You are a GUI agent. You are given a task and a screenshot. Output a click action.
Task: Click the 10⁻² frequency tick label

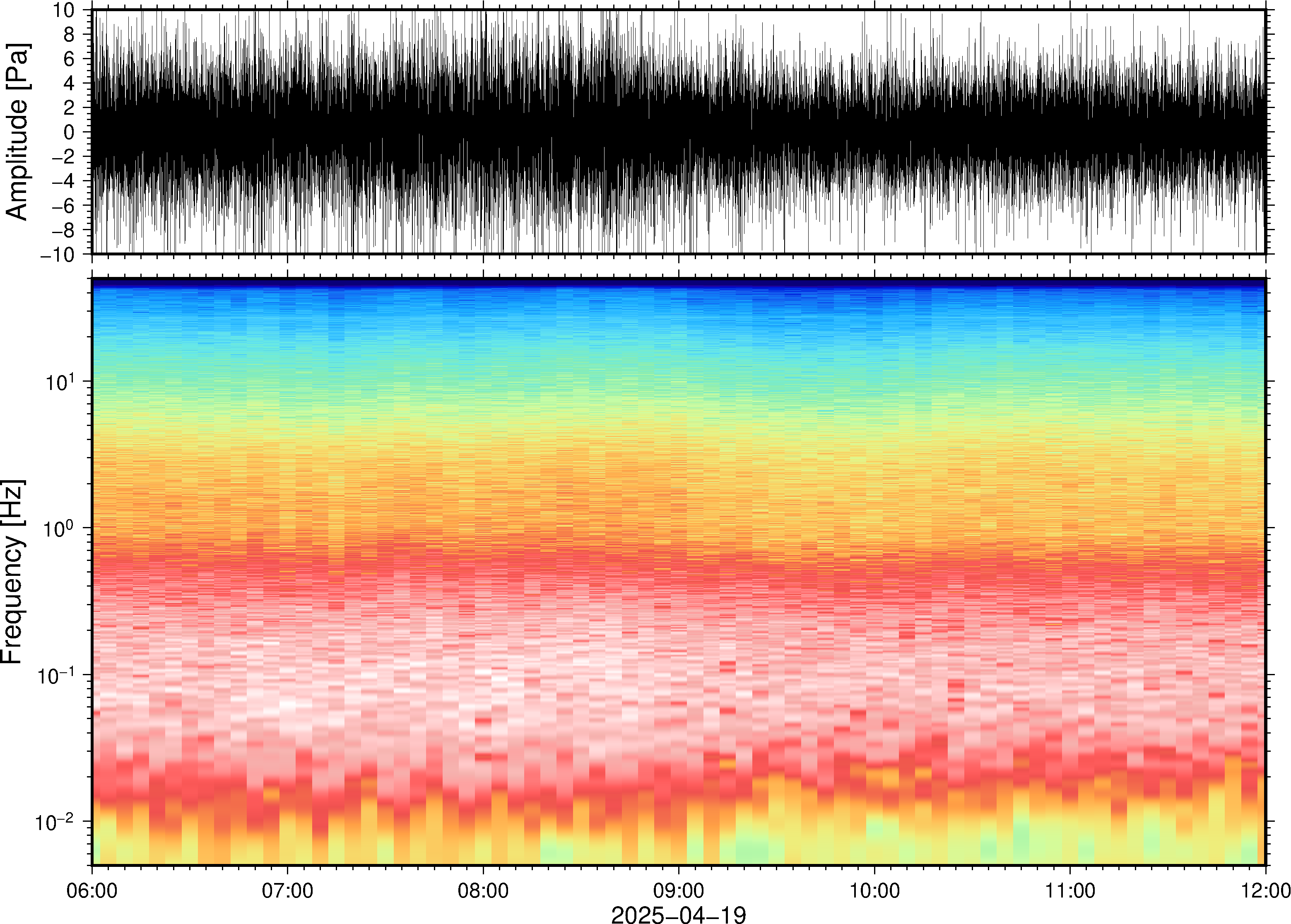tap(55, 822)
